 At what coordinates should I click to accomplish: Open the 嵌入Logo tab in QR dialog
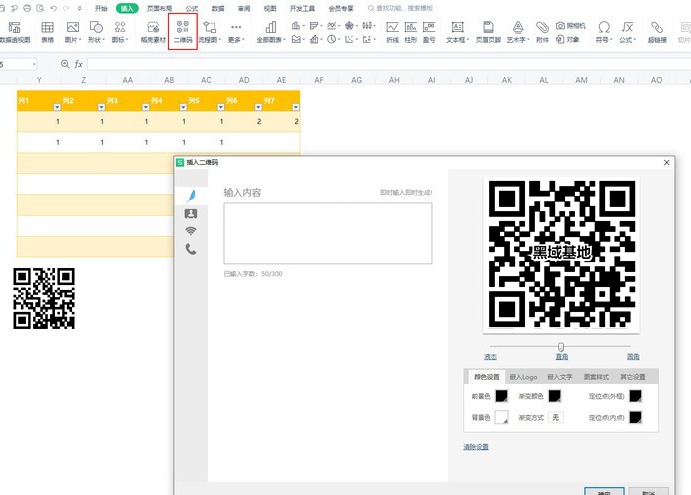pos(524,377)
